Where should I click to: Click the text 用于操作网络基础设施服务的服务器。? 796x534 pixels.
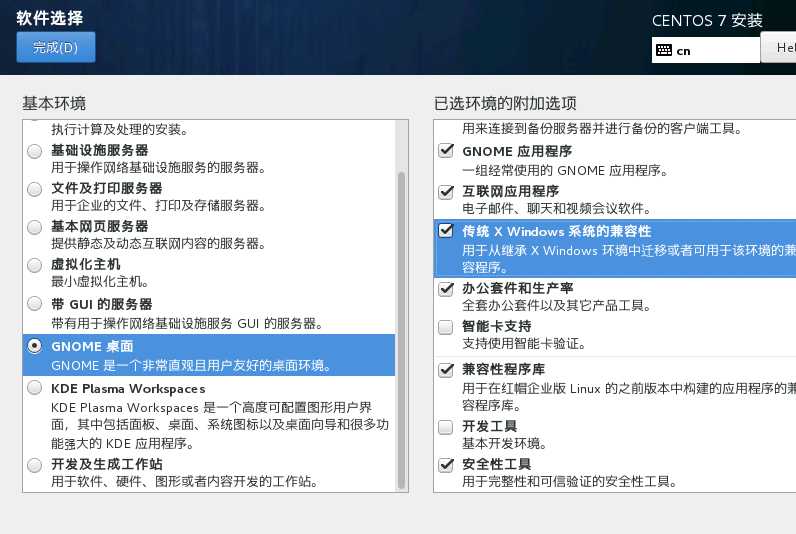pos(158,168)
